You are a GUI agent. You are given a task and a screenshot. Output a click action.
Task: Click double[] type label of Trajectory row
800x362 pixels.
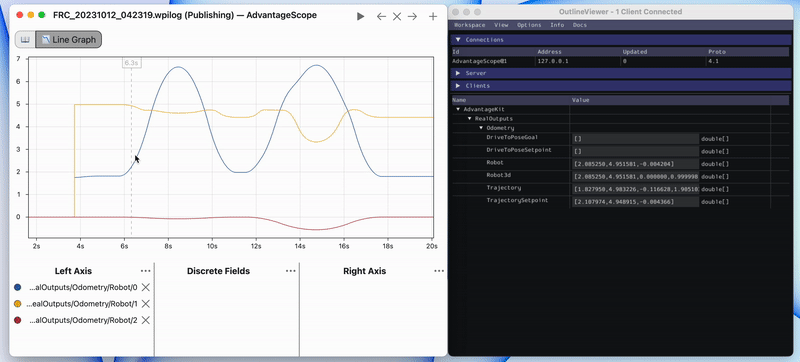point(715,190)
